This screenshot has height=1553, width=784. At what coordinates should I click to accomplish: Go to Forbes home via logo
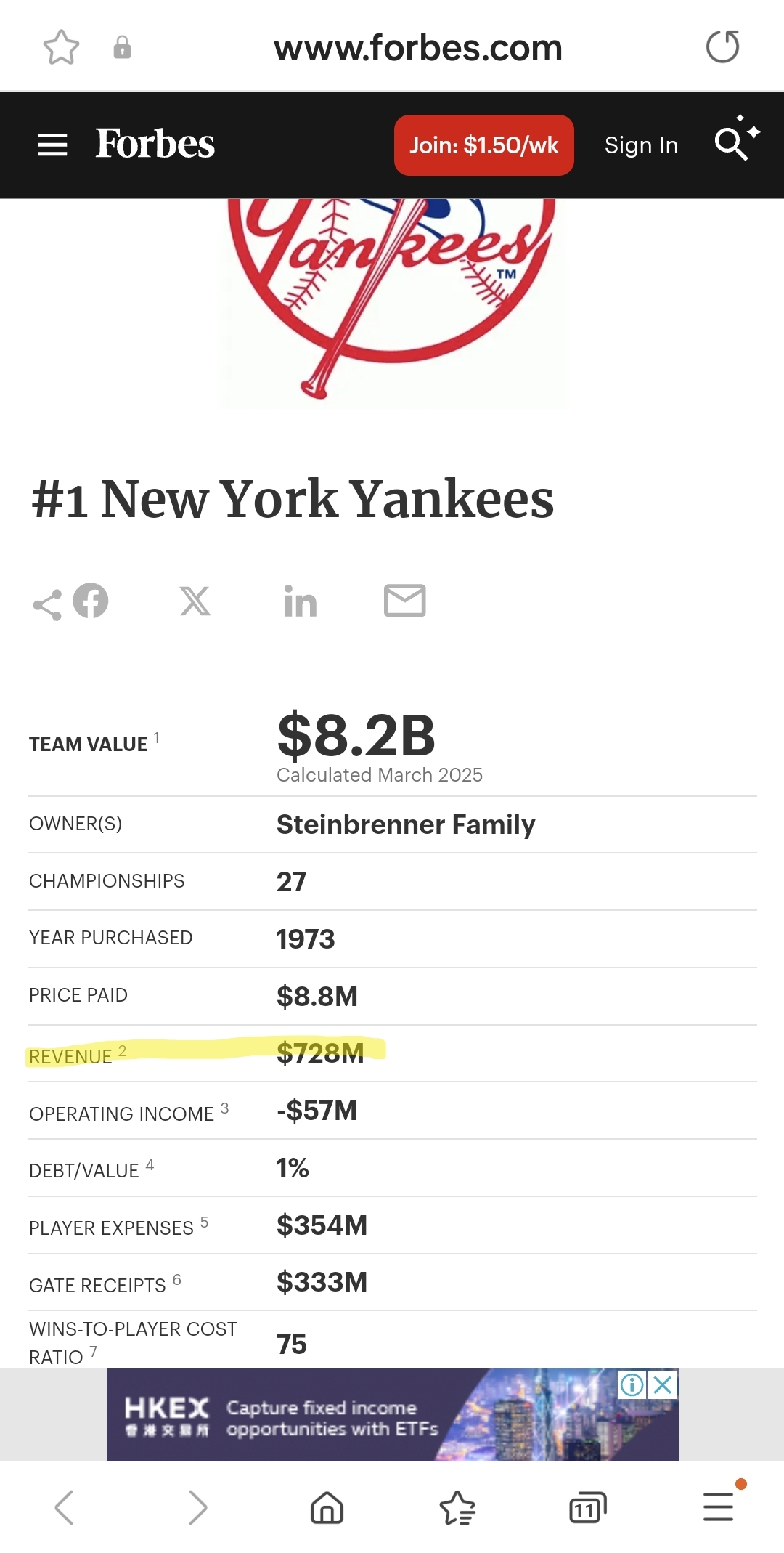click(x=155, y=144)
